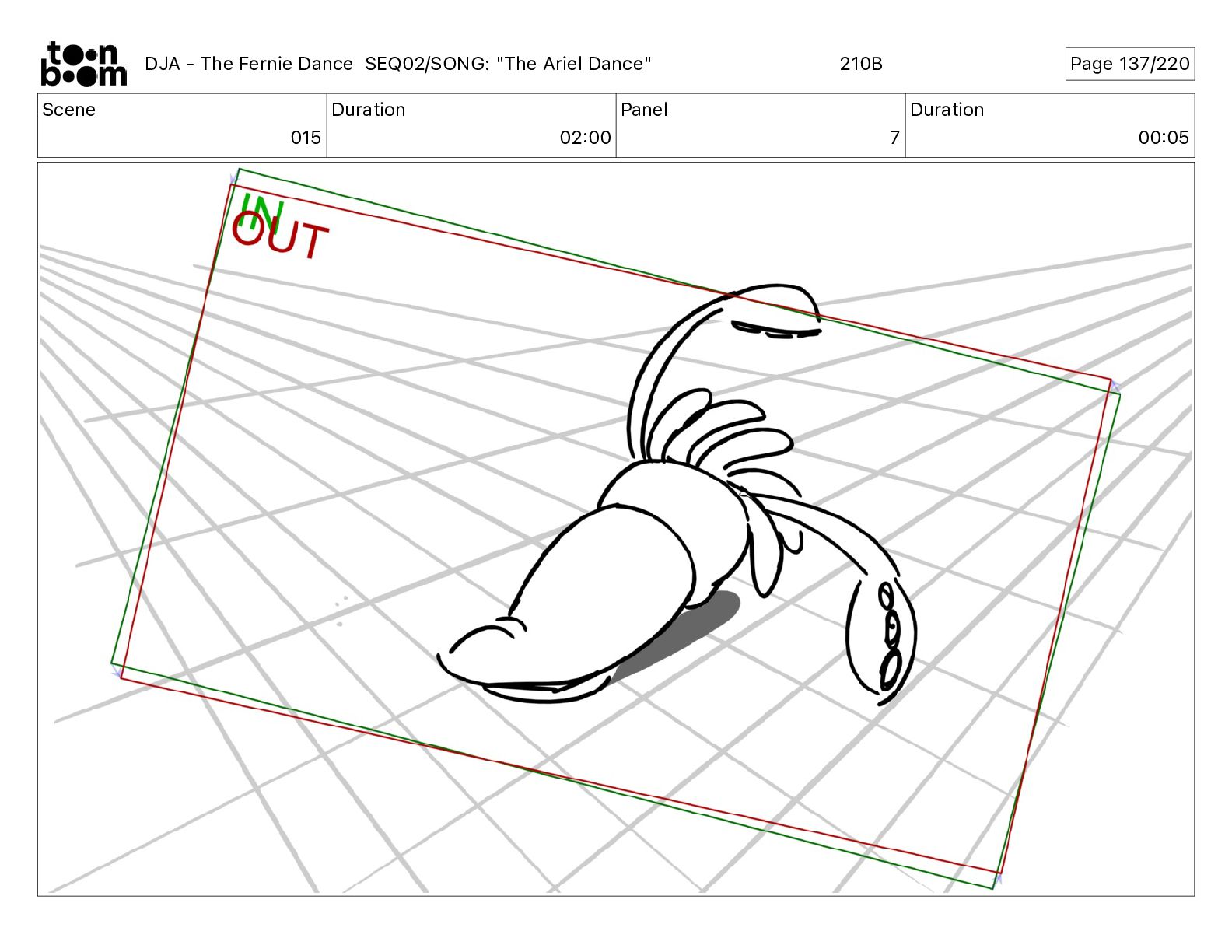
Task: Click the 'Scene' column header
Action: pos(69,110)
